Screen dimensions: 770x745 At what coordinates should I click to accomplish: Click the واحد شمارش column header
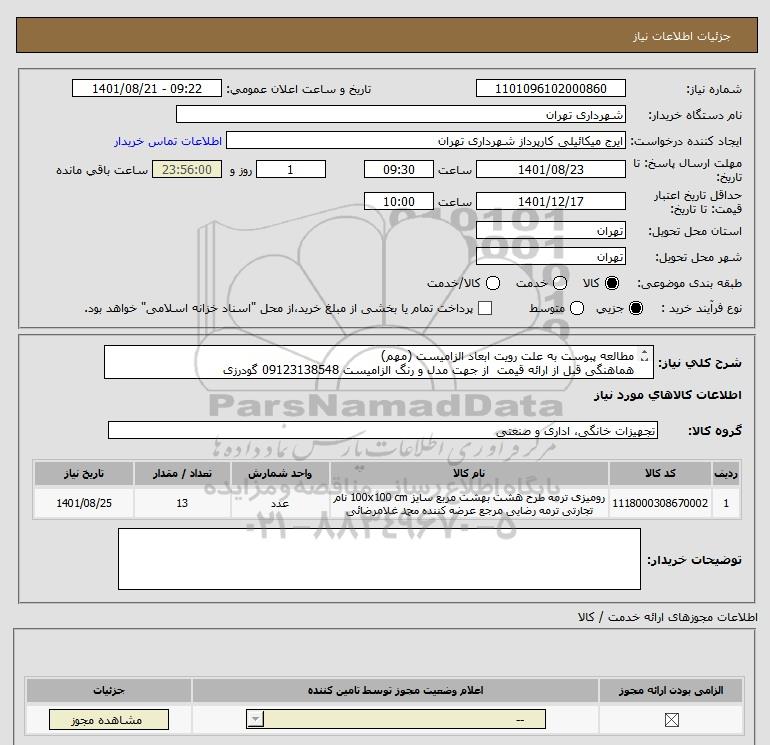pyautogui.click(x=280, y=473)
